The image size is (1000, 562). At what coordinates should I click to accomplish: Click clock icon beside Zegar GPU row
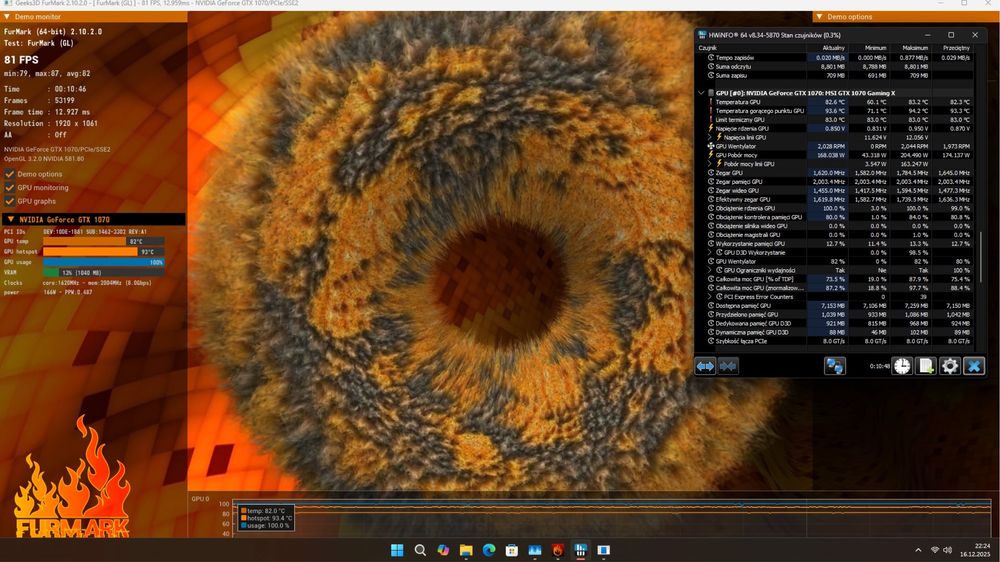tap(710, 173)
